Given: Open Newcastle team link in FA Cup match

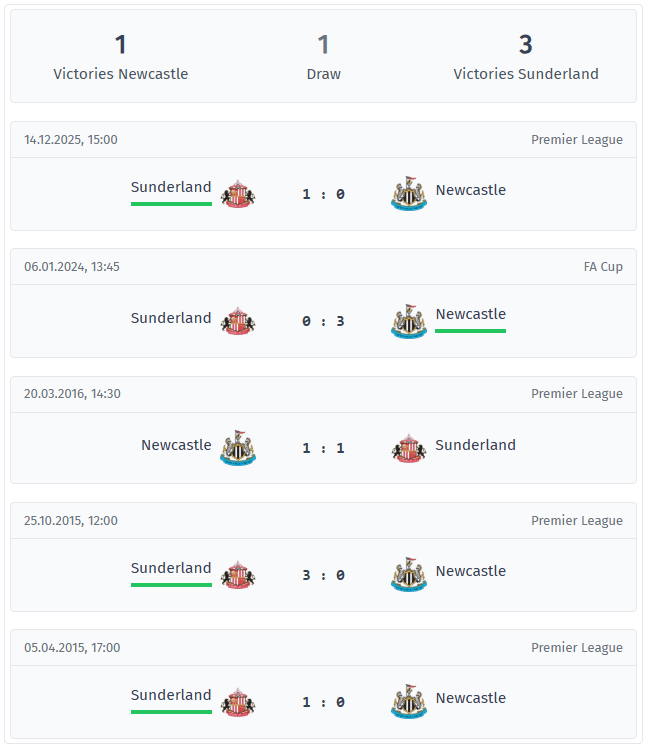Looking at the screenshot, I should [470, 314].
